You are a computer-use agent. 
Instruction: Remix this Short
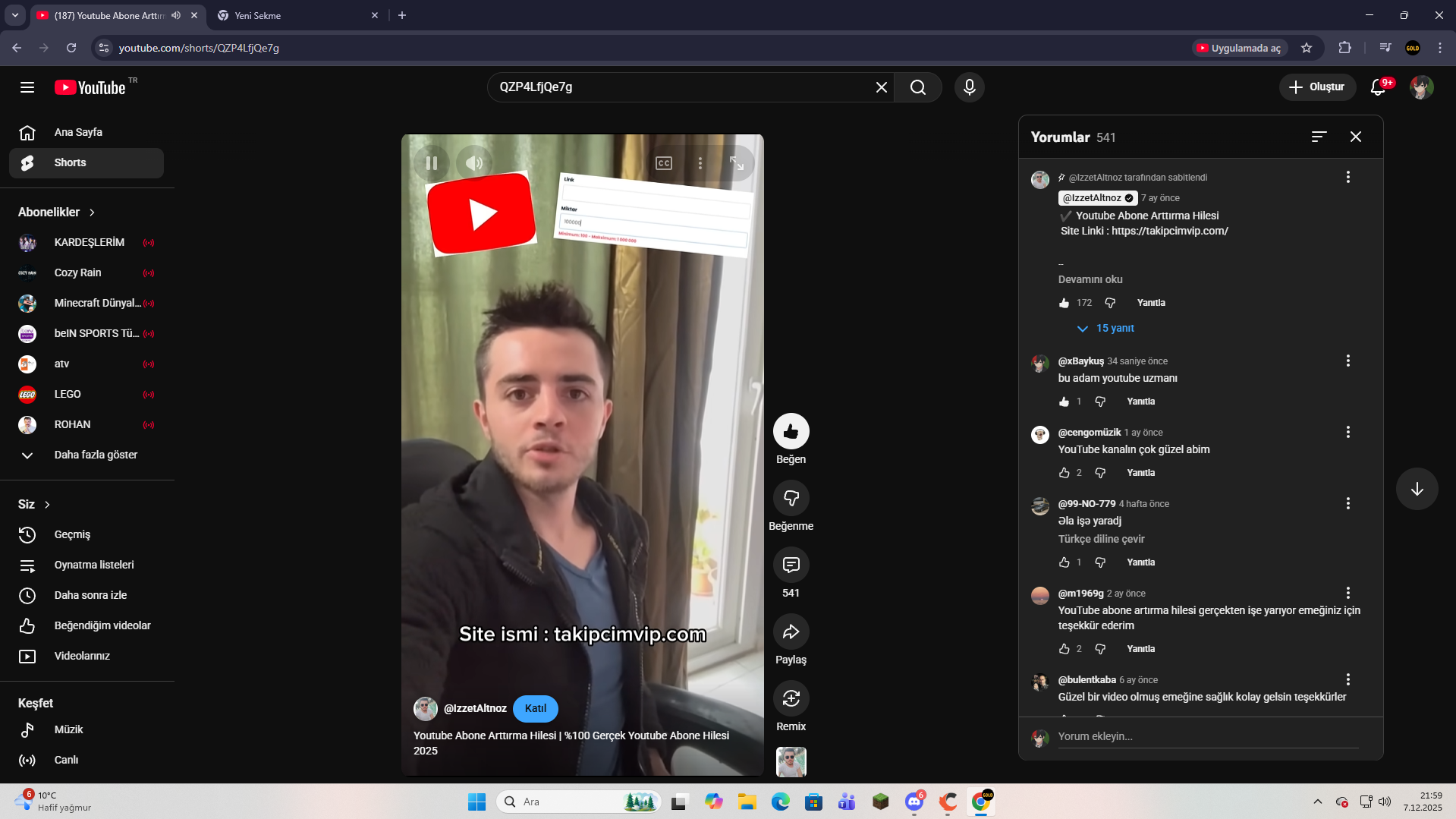[791, 698]
